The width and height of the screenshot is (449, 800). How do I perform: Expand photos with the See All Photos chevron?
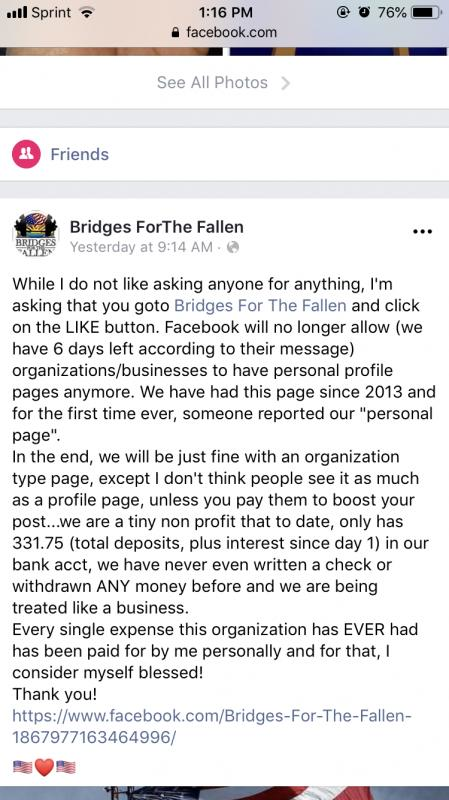[x=285, y=83]
